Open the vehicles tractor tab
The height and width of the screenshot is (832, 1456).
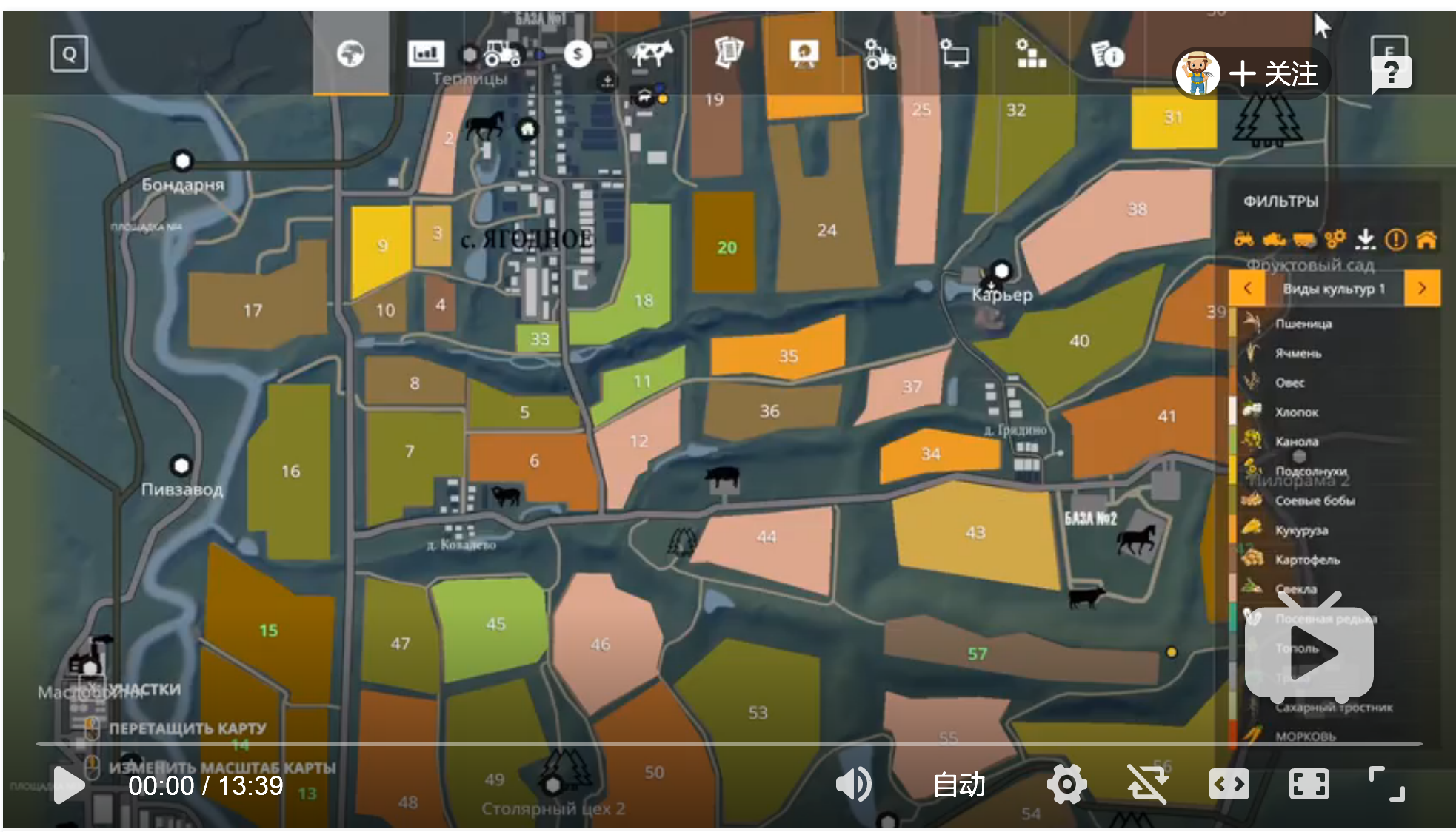(501, 54)
